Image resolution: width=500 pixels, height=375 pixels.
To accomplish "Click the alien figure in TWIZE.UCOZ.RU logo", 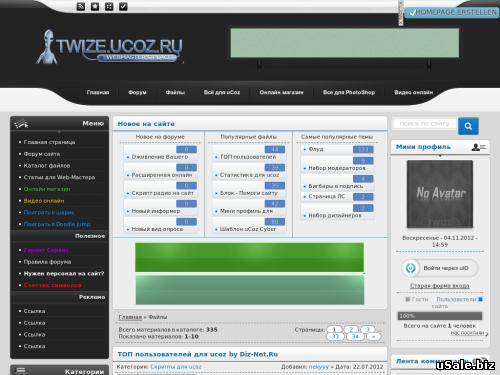I will point(47,47).
